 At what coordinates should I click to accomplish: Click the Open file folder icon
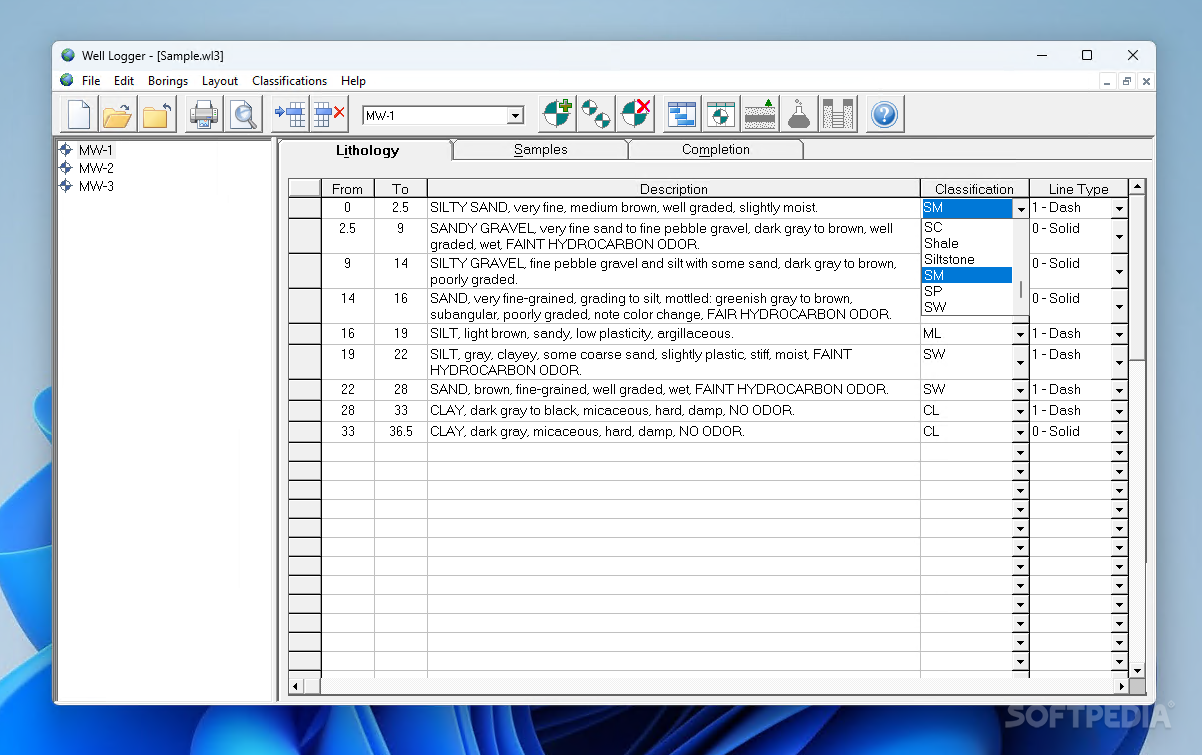(x=117, y=114)
